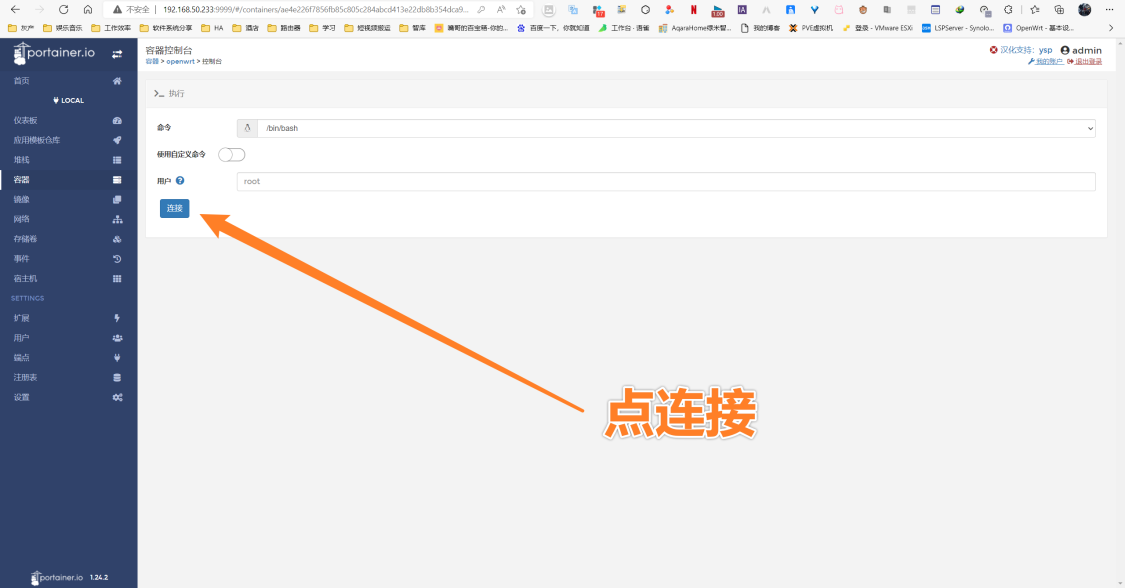Click the 镜像 images stack icon
Viewport: 1125px width, 588px height.
117,199
